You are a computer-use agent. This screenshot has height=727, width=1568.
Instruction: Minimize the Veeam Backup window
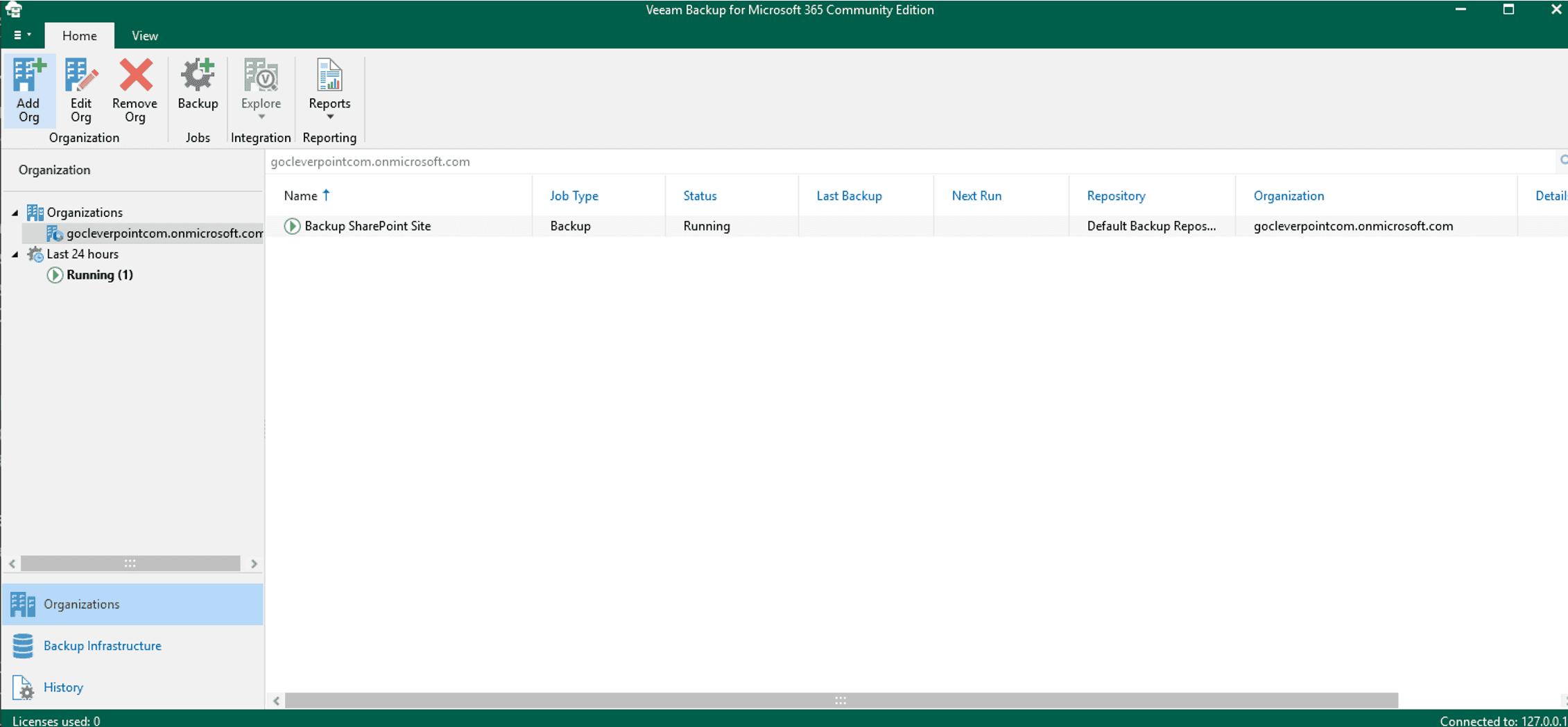pos(1461,10)
